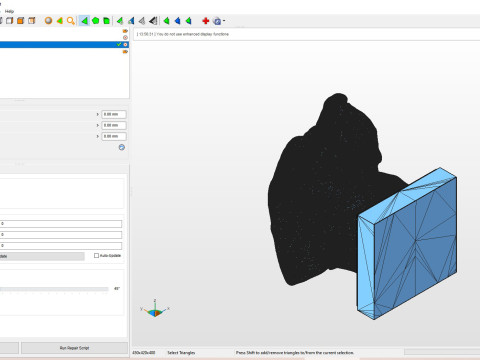Toggle the red circle icon on highlighted row

[125, 44]
